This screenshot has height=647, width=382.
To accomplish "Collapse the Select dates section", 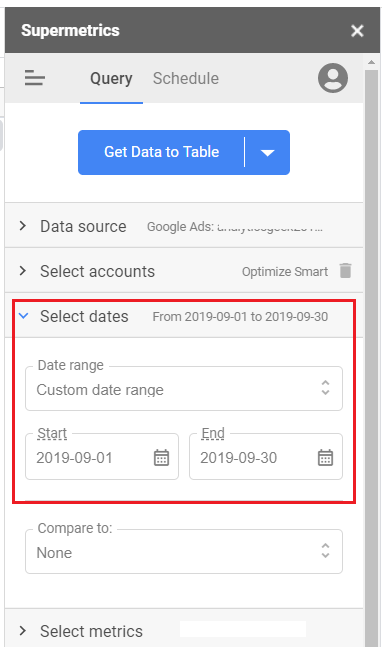I will click(x=184, y=316).
